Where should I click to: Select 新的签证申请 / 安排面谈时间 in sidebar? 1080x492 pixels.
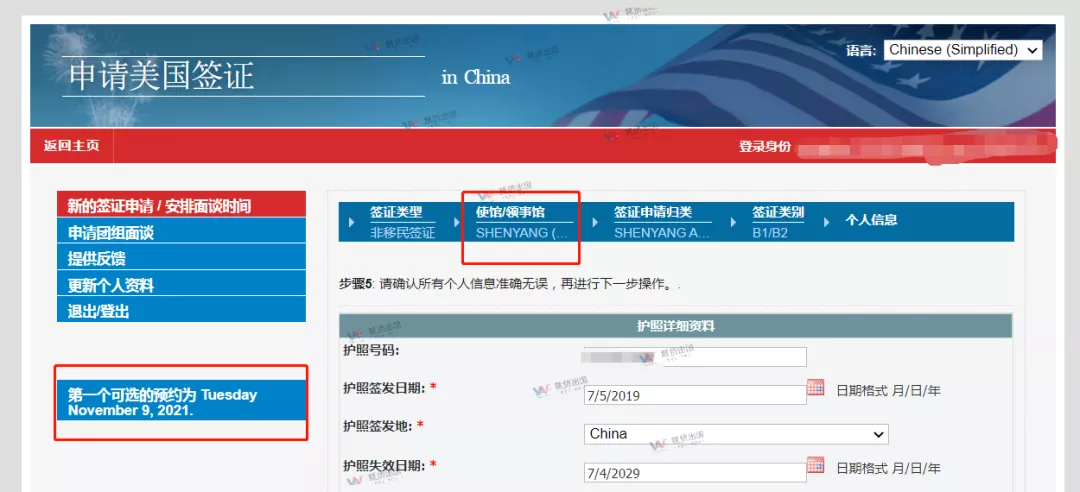coord(181,205)
